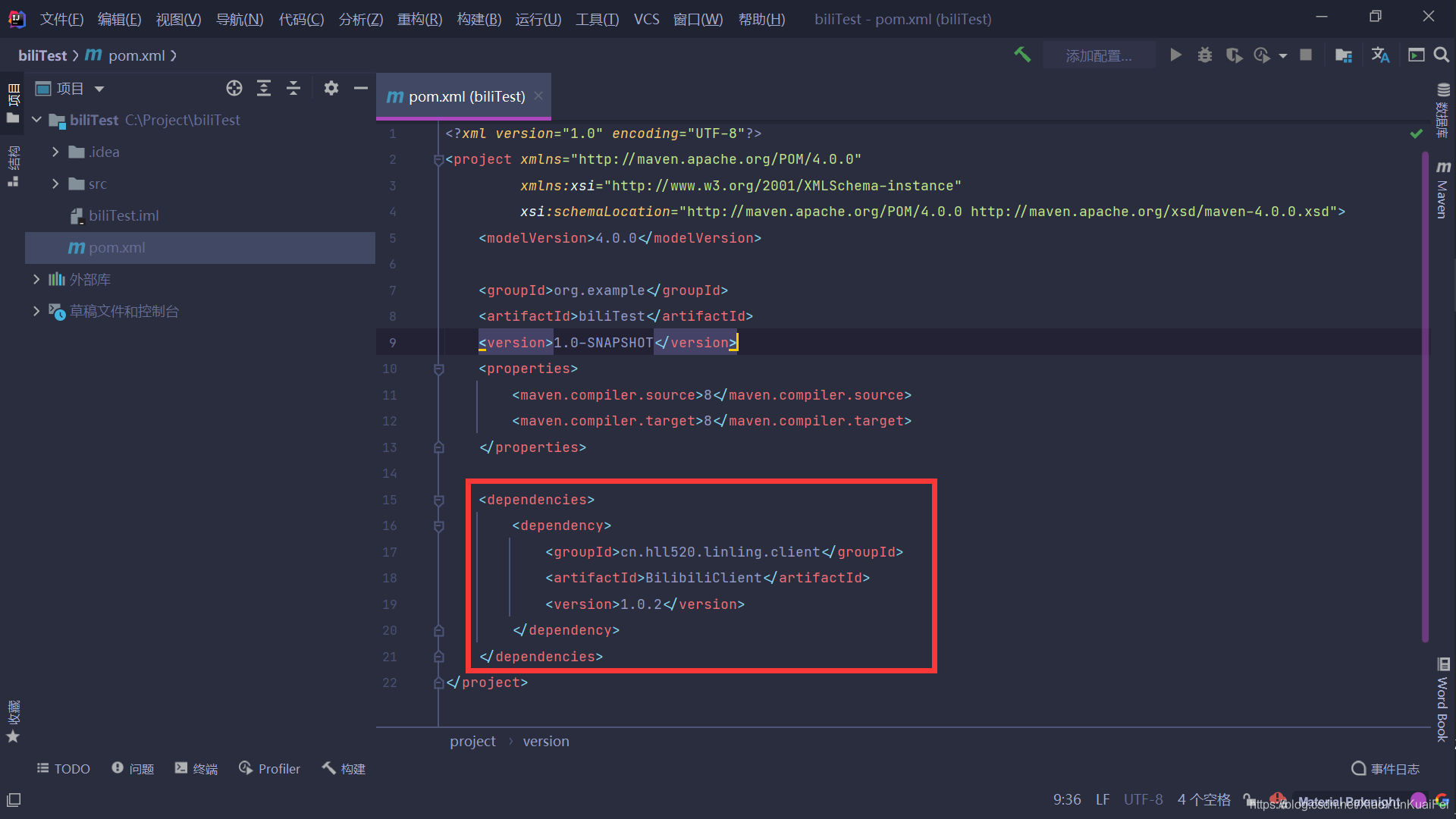Expand the src folder
This screenshot has width=1456, height=819.
tap(55, 184)
